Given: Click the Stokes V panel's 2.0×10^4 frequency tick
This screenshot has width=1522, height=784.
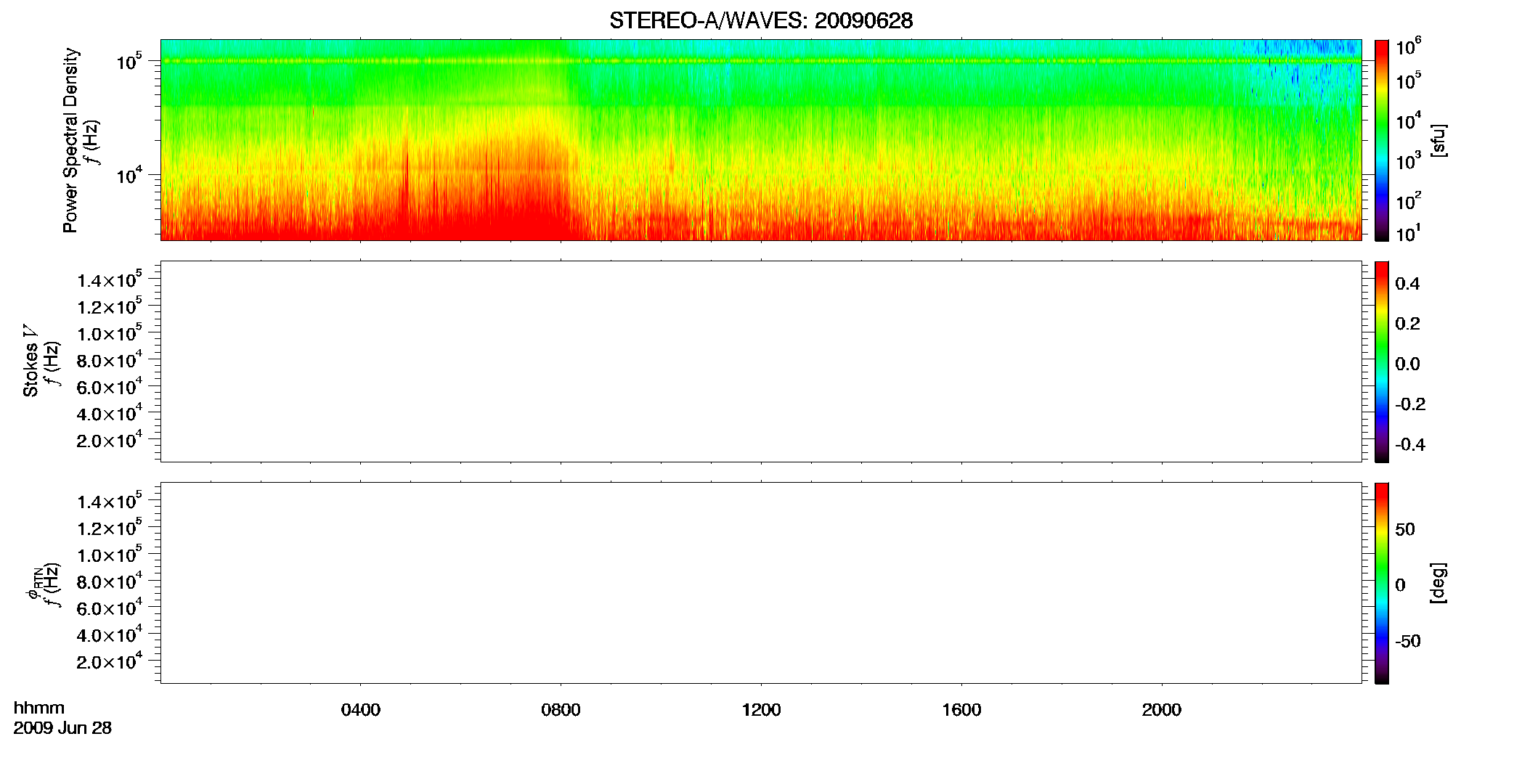Looking at the screenshot, I should [110, 440].
